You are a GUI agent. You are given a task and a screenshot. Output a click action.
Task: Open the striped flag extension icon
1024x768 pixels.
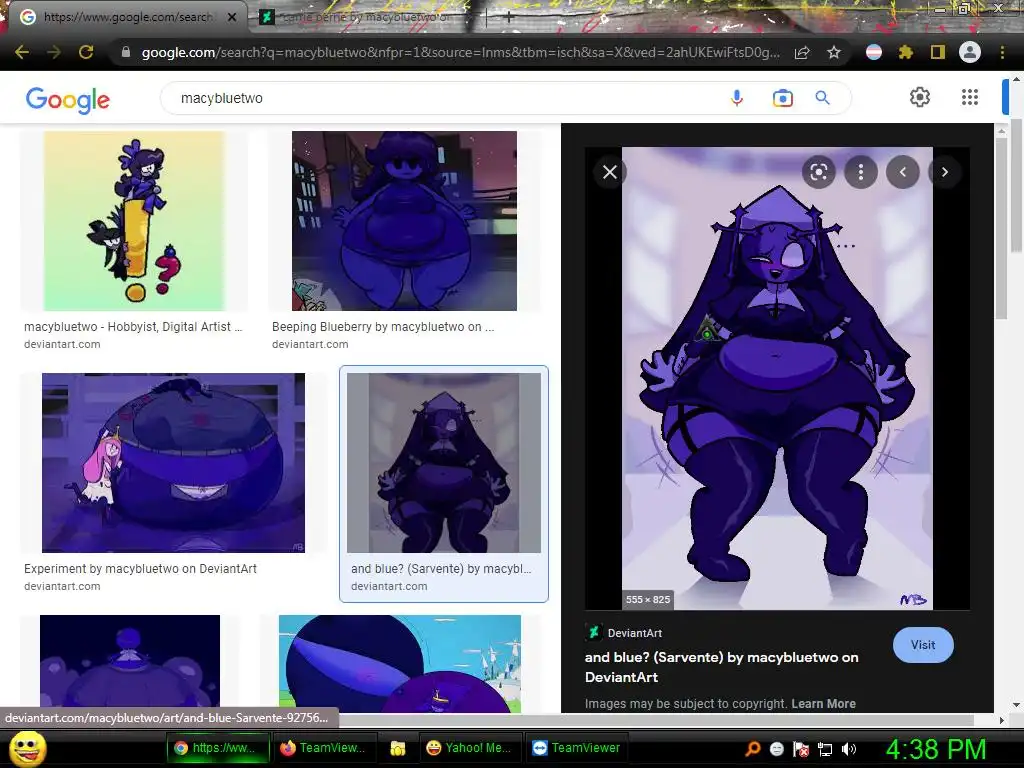pyautogui.click(x=873, y=52)
